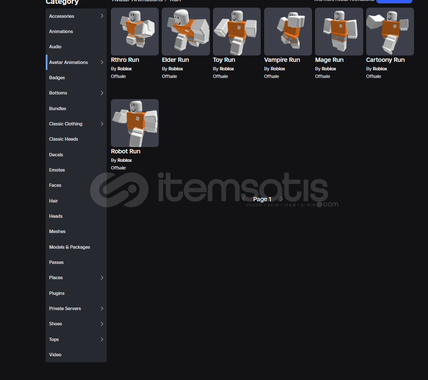
Task: Click the Toy Run title link
Action: coord(224,60)
